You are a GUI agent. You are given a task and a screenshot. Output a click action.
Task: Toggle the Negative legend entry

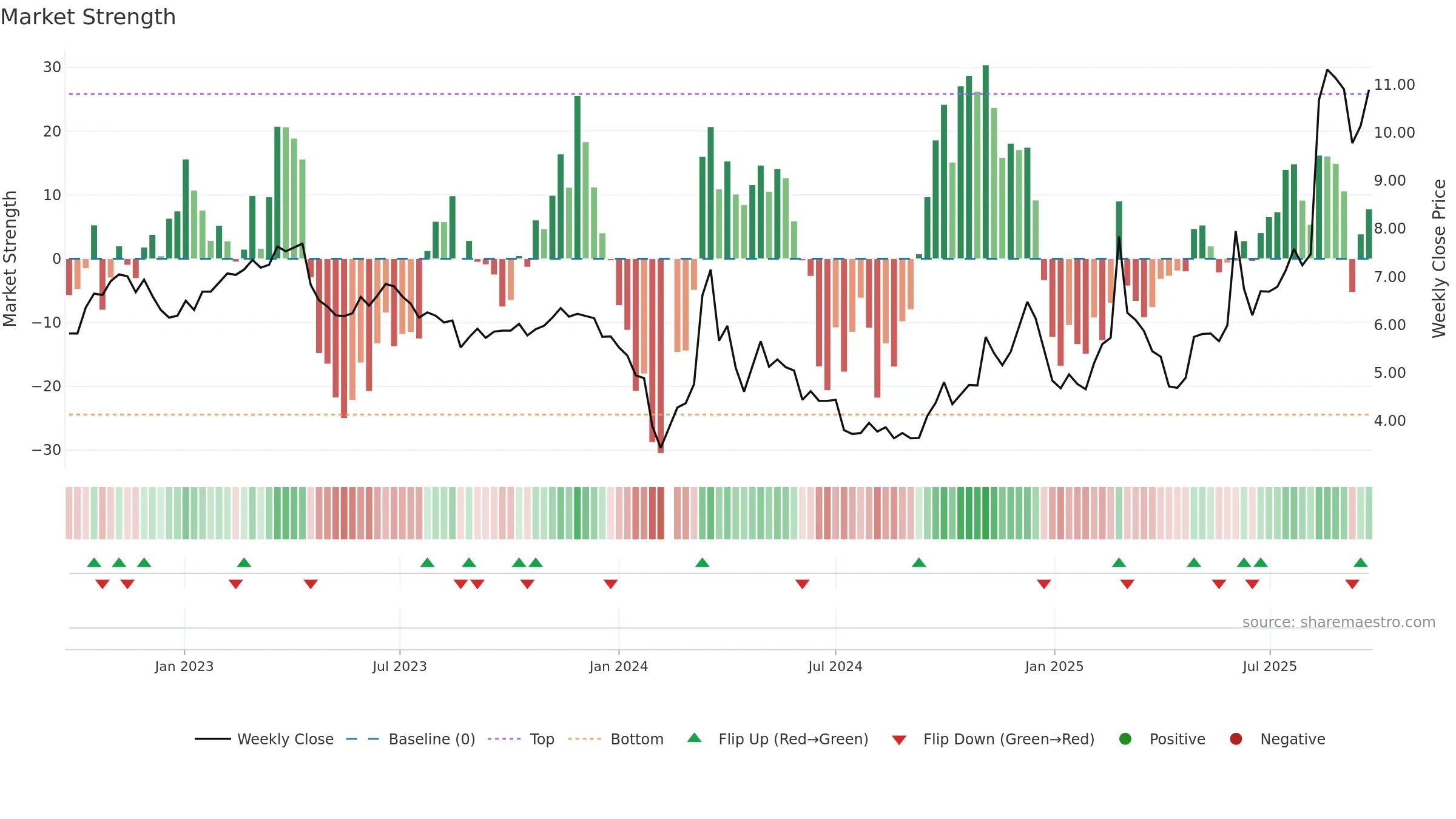pos(1277,739)
